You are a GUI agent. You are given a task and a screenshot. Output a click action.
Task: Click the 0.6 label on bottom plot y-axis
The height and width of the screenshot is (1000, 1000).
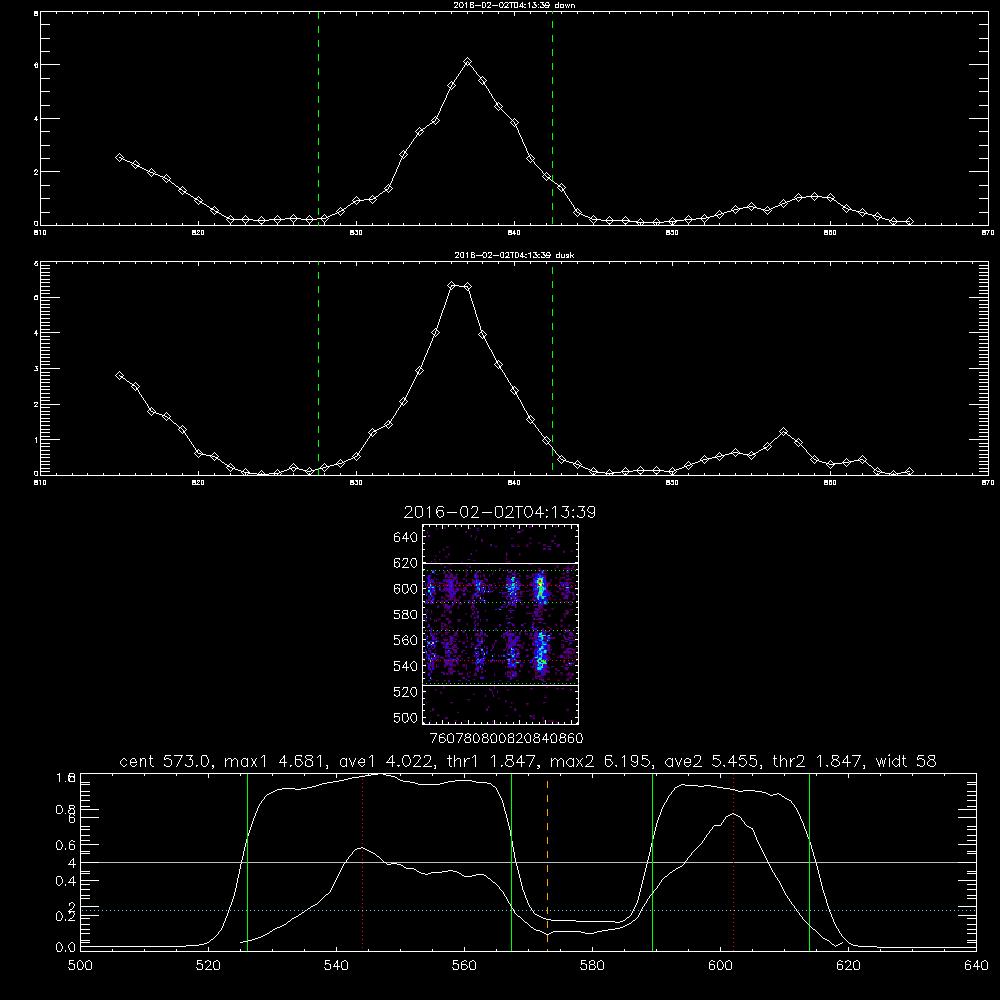coord(66,845)
